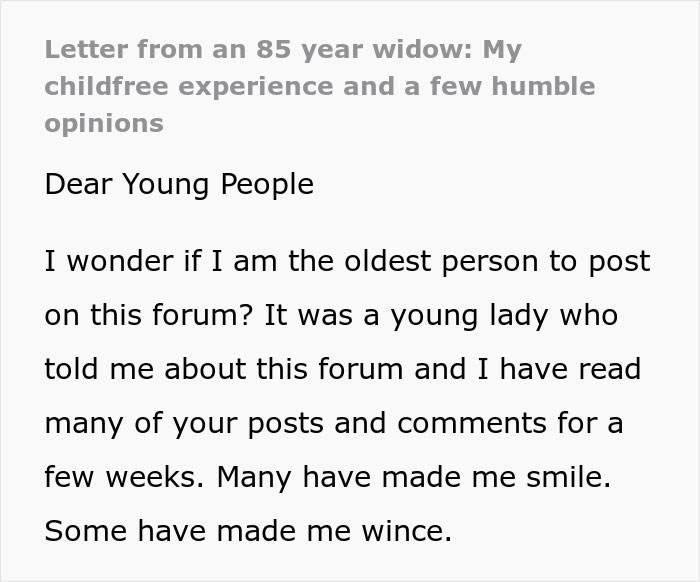Click the words "and comments for a"
This screenshot has height=582, width=700.
click(x=478, y=423)
